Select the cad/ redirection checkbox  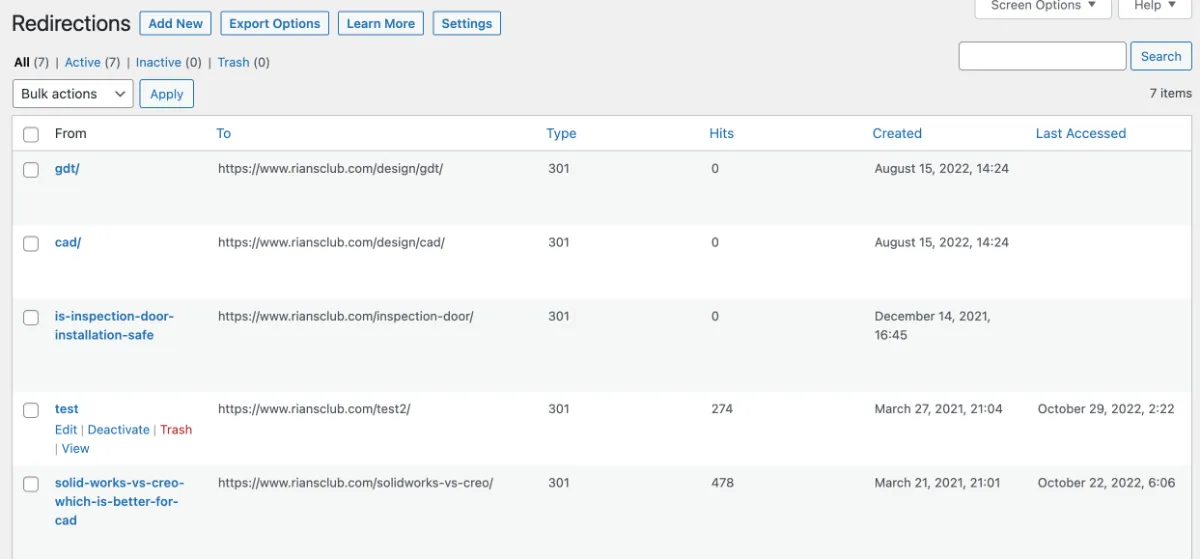[31, 243]
